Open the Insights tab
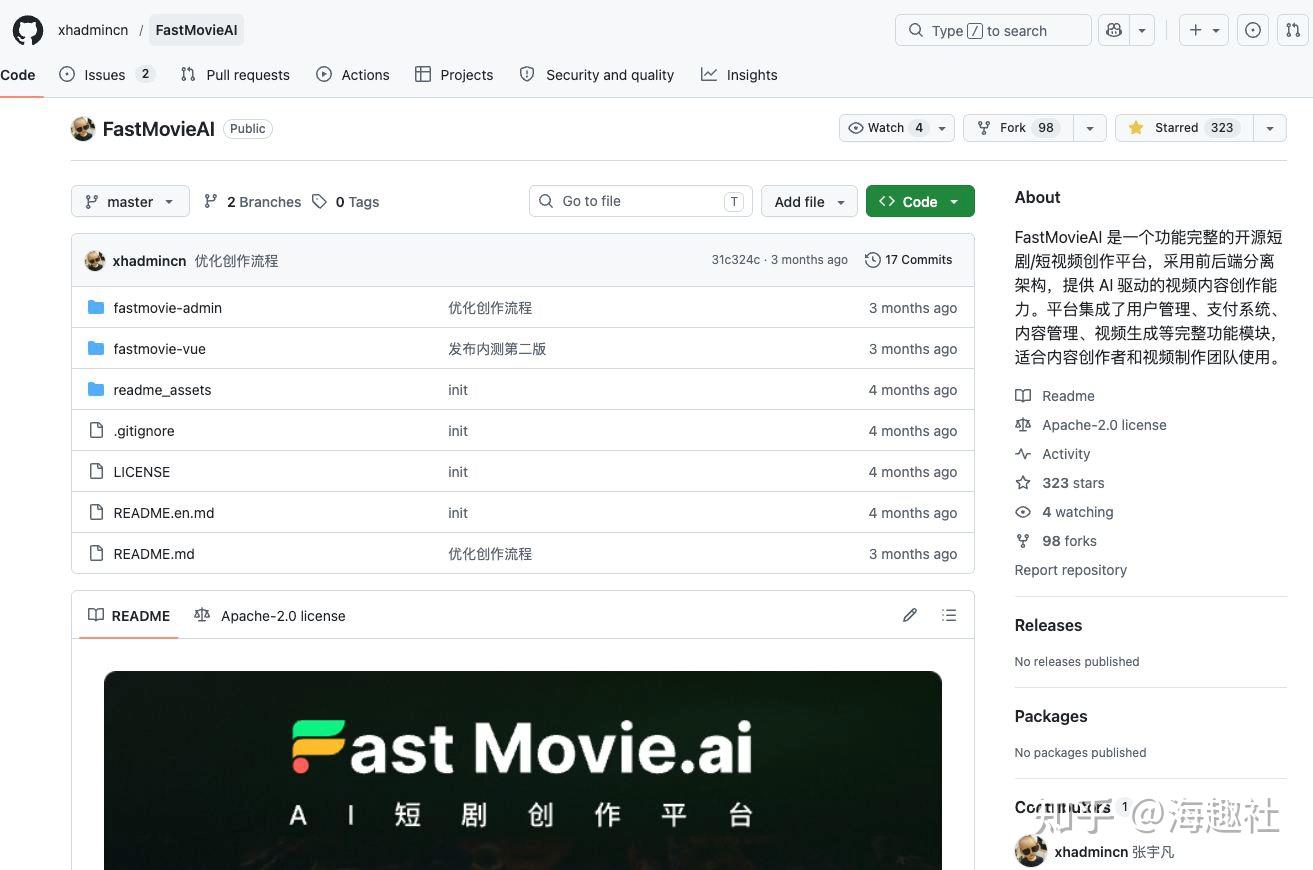 click(739, 74)
